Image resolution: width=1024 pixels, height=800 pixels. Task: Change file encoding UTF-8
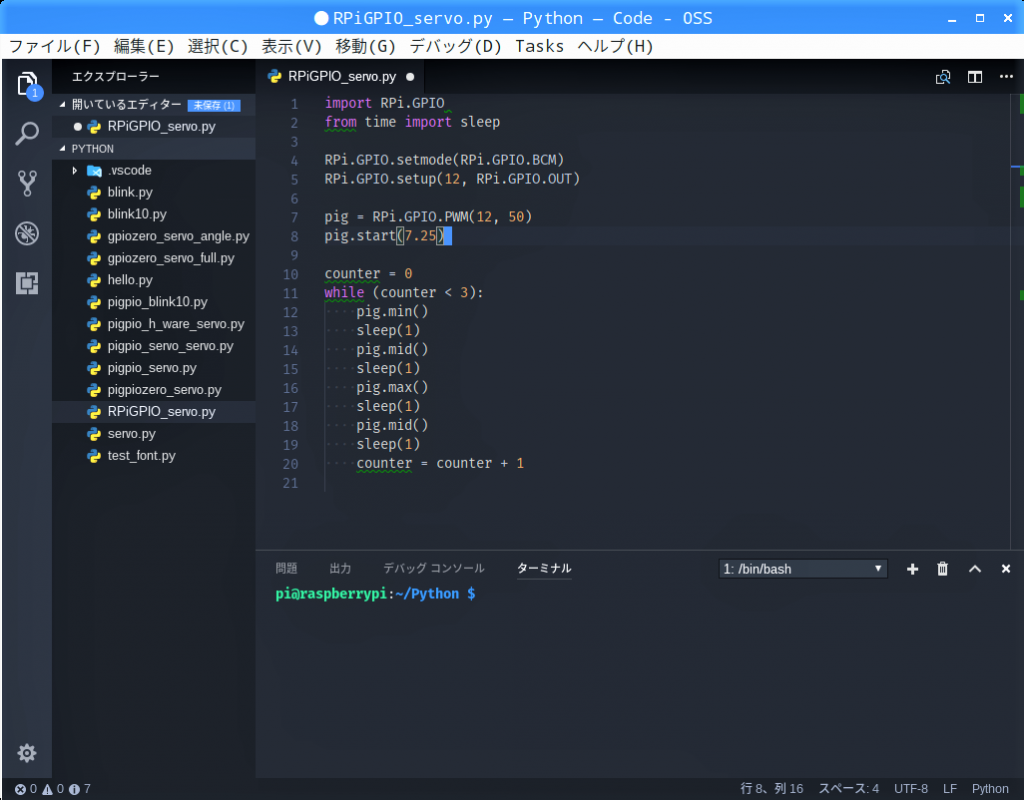(910, 789)
